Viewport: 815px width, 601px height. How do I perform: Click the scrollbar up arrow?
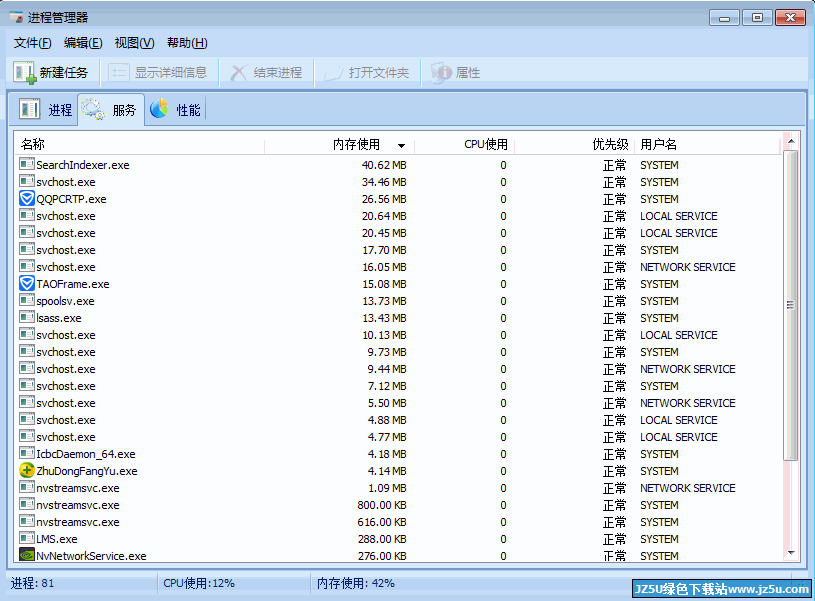tap(791, 141)
